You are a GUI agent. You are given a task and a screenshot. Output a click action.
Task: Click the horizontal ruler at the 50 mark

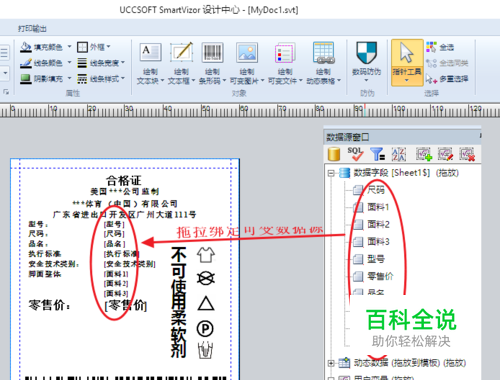(x=206, y=110)
